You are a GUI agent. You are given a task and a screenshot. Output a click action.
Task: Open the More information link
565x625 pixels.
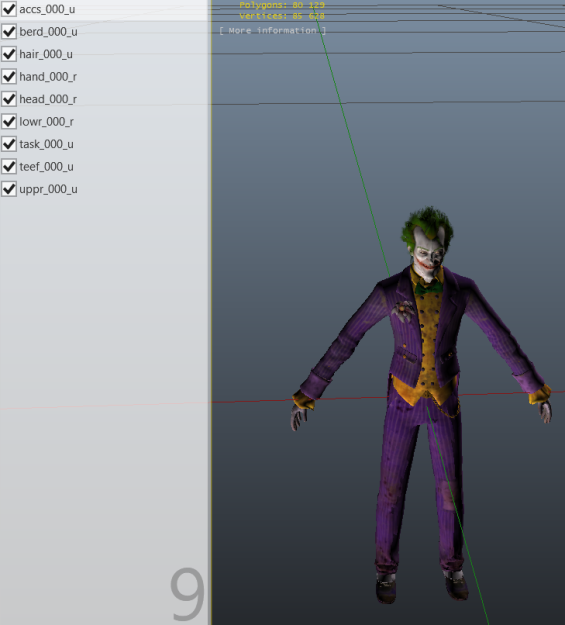pos(272,31)
